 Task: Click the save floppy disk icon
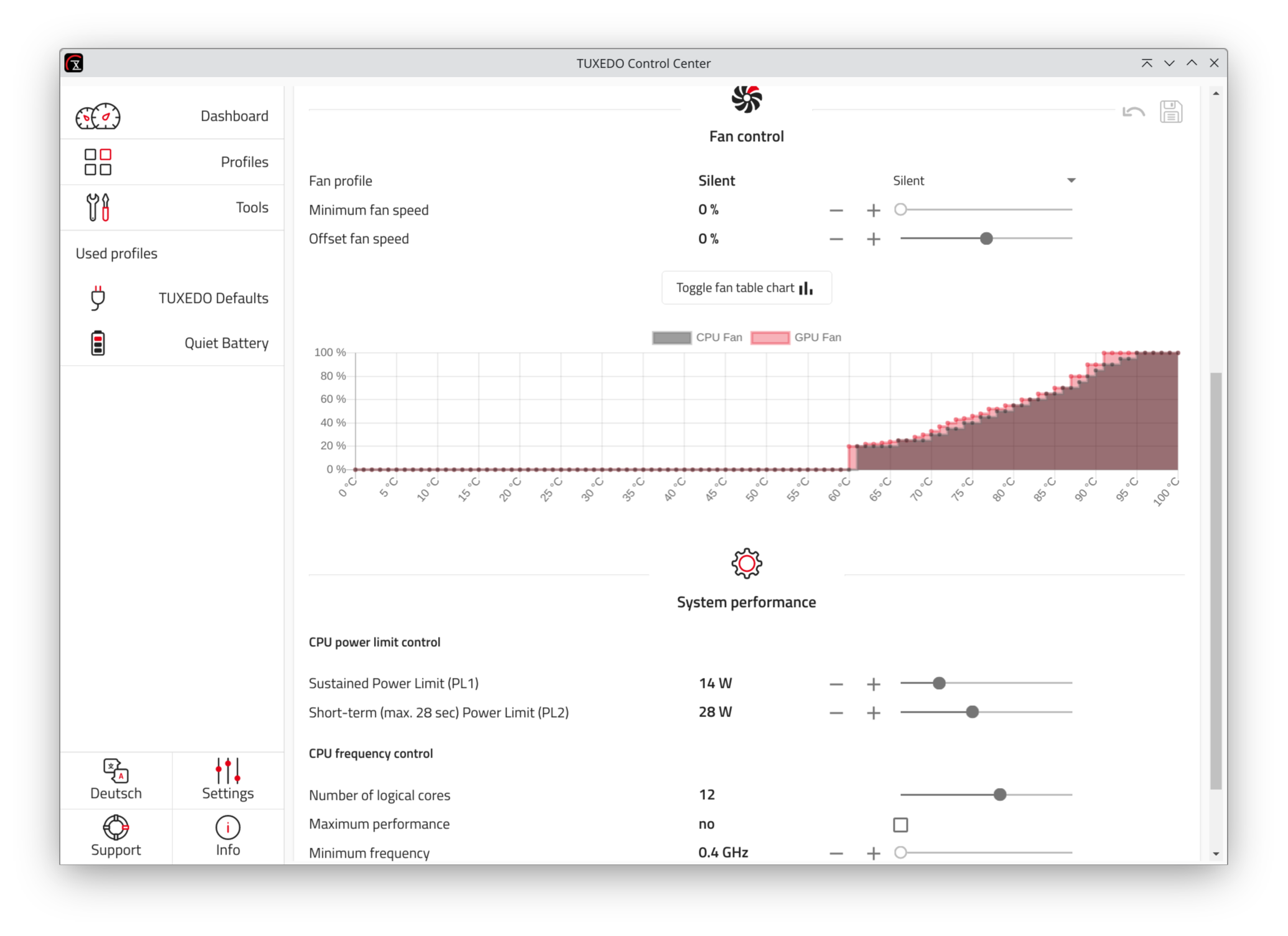pyautogui.click(x=1170, y=112)
